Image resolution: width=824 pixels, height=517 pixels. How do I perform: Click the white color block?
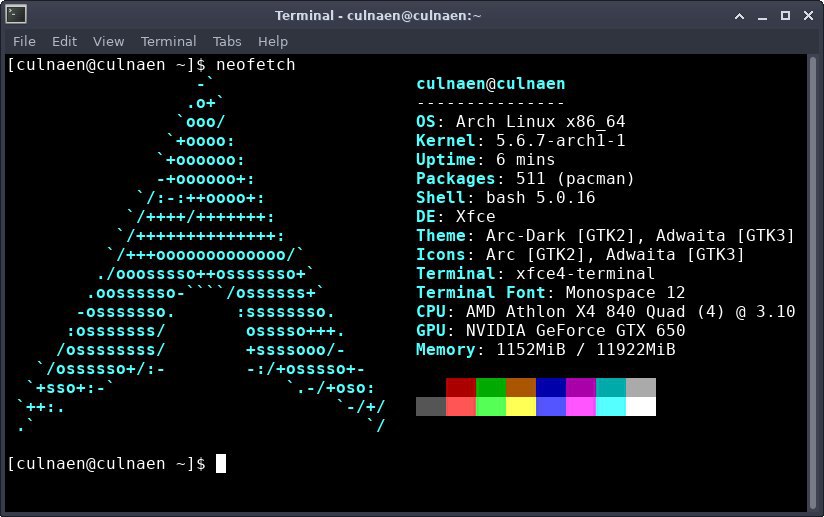641,406
